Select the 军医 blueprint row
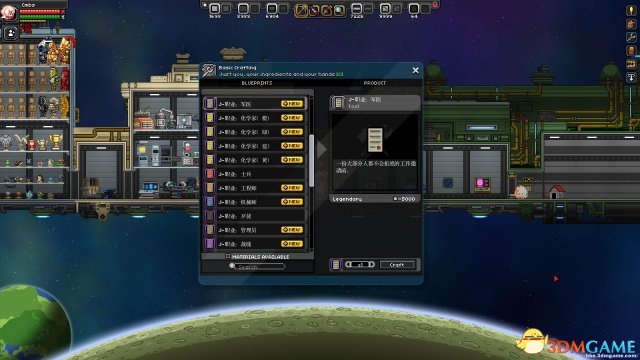 tap(255, 104)
